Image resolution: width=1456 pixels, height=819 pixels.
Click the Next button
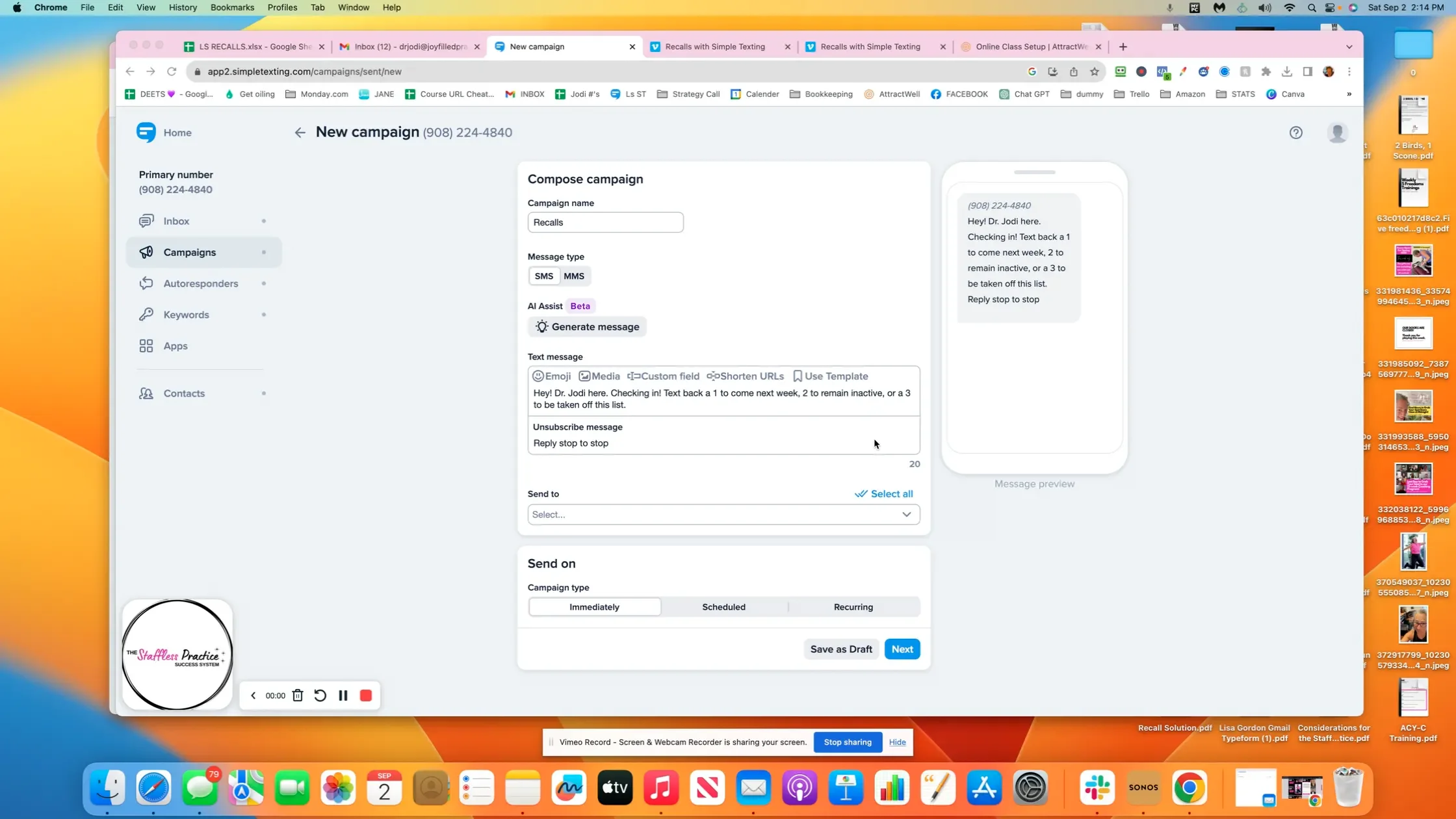[902, 649]
